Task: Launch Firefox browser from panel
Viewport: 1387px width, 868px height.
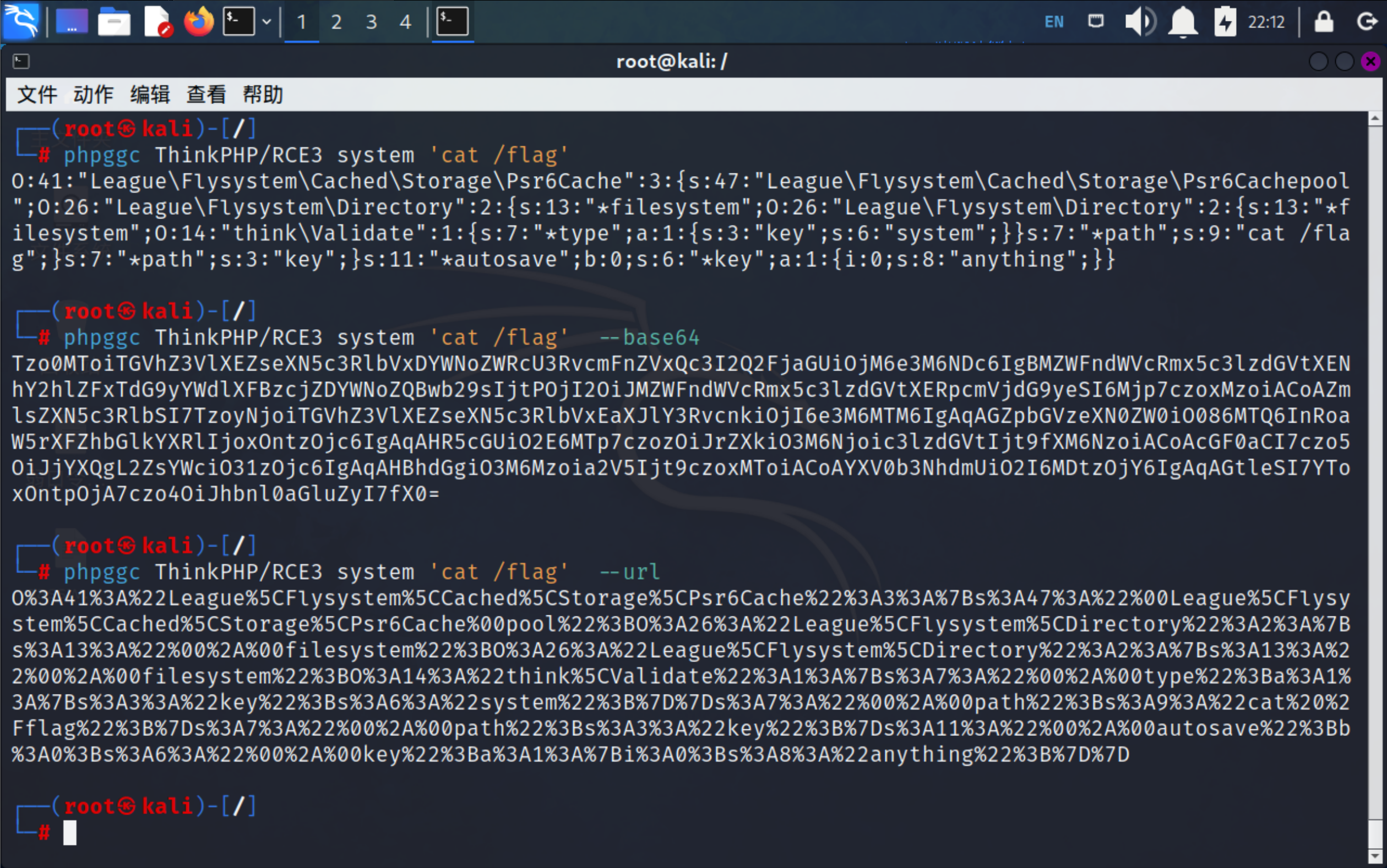Action: 199,22
